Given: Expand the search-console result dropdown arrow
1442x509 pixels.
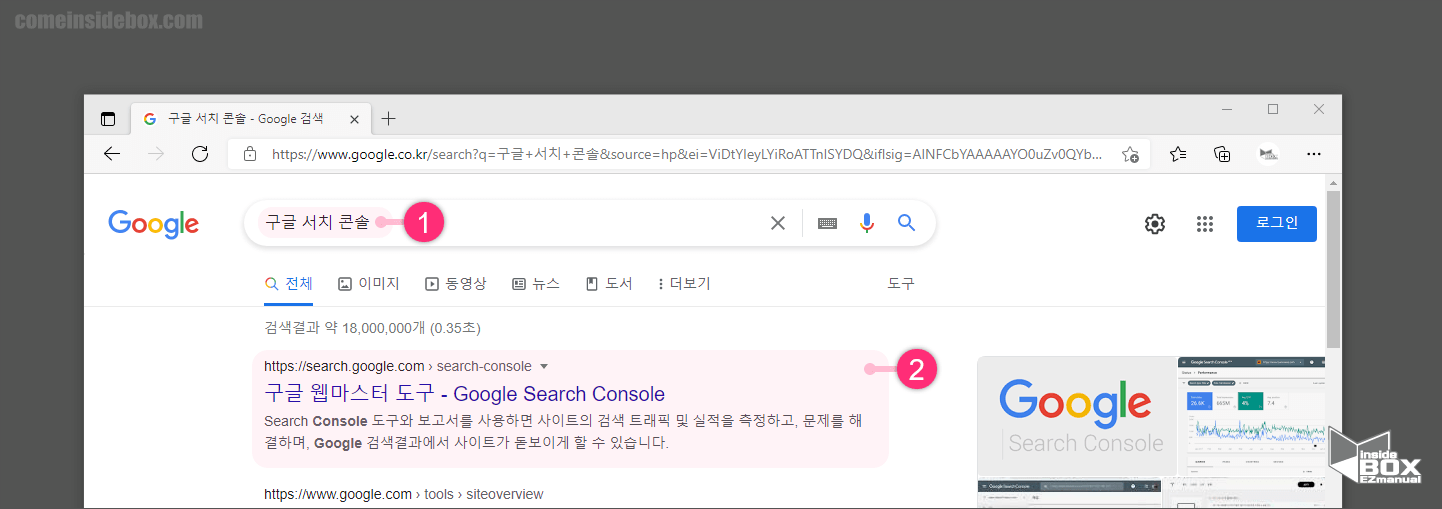Looking at the screenshot, I should point(544,367).
